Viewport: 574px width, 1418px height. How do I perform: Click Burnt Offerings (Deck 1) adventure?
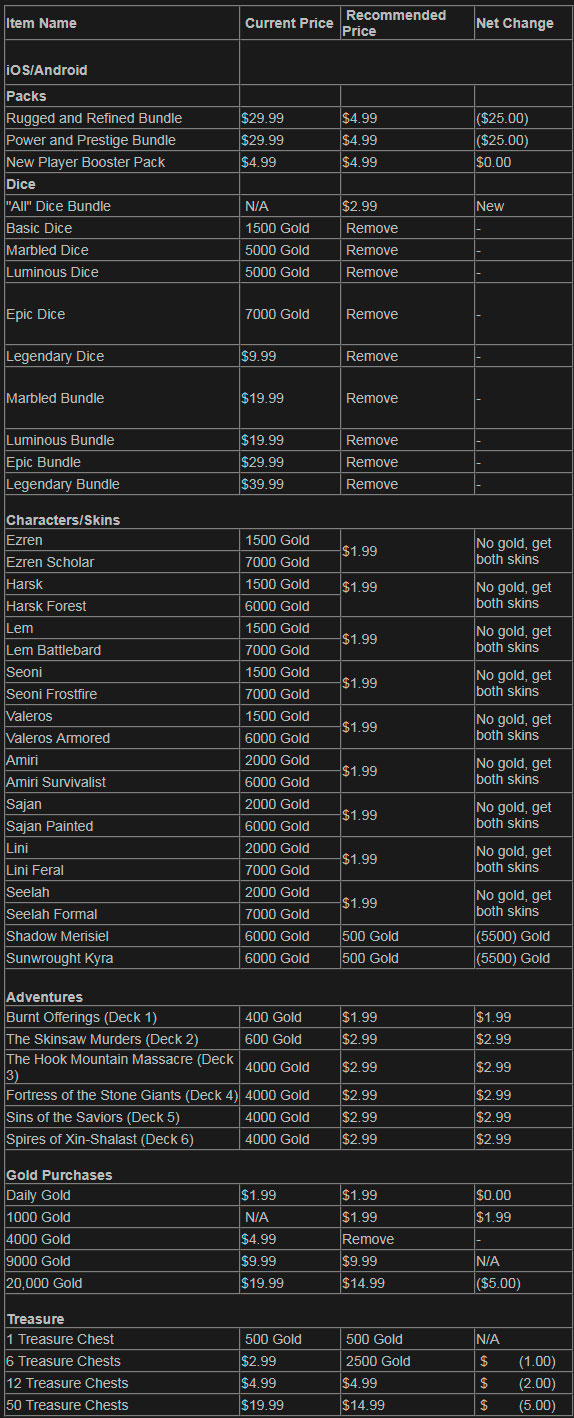pyautogui.click(x=82, y=1017)
